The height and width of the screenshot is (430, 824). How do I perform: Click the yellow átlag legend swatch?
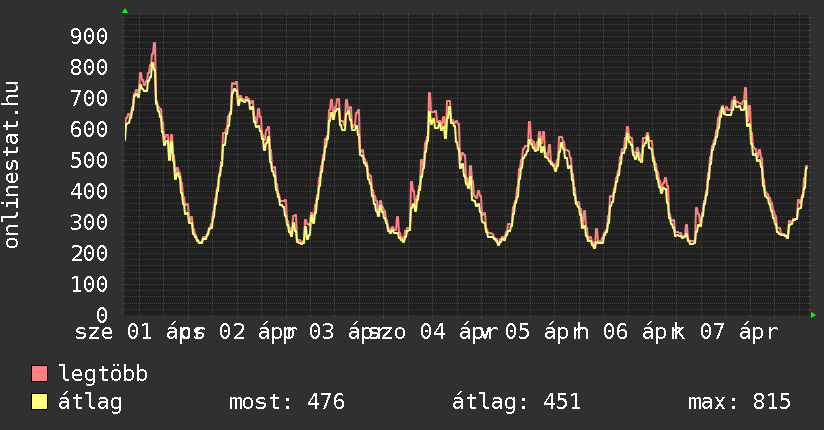40,402
